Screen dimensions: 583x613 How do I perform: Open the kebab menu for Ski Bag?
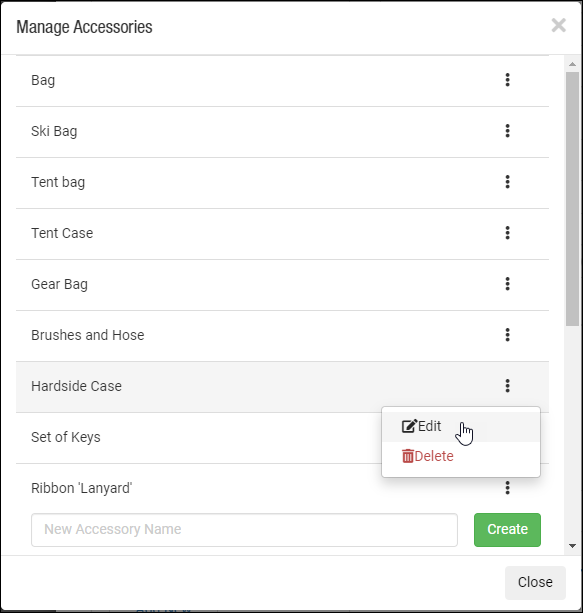point(507,131)
